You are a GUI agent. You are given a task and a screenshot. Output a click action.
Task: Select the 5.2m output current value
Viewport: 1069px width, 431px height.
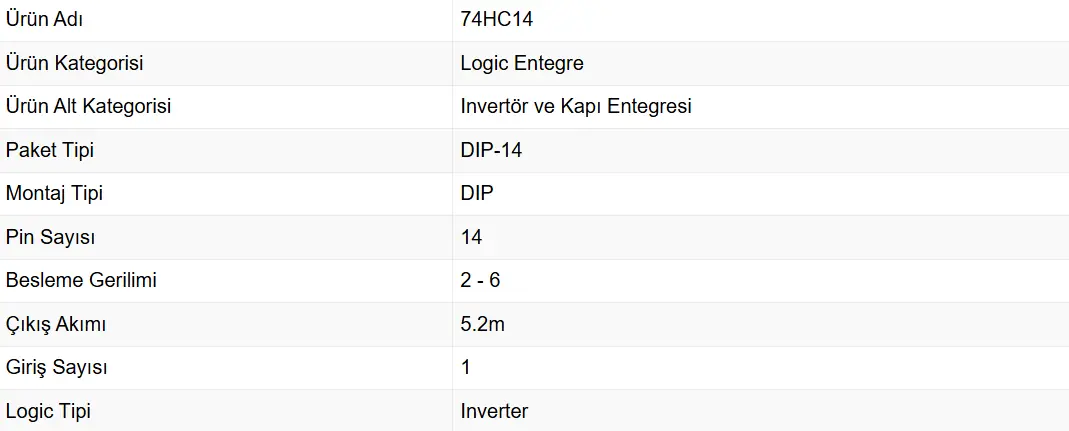tap(482, 324)
